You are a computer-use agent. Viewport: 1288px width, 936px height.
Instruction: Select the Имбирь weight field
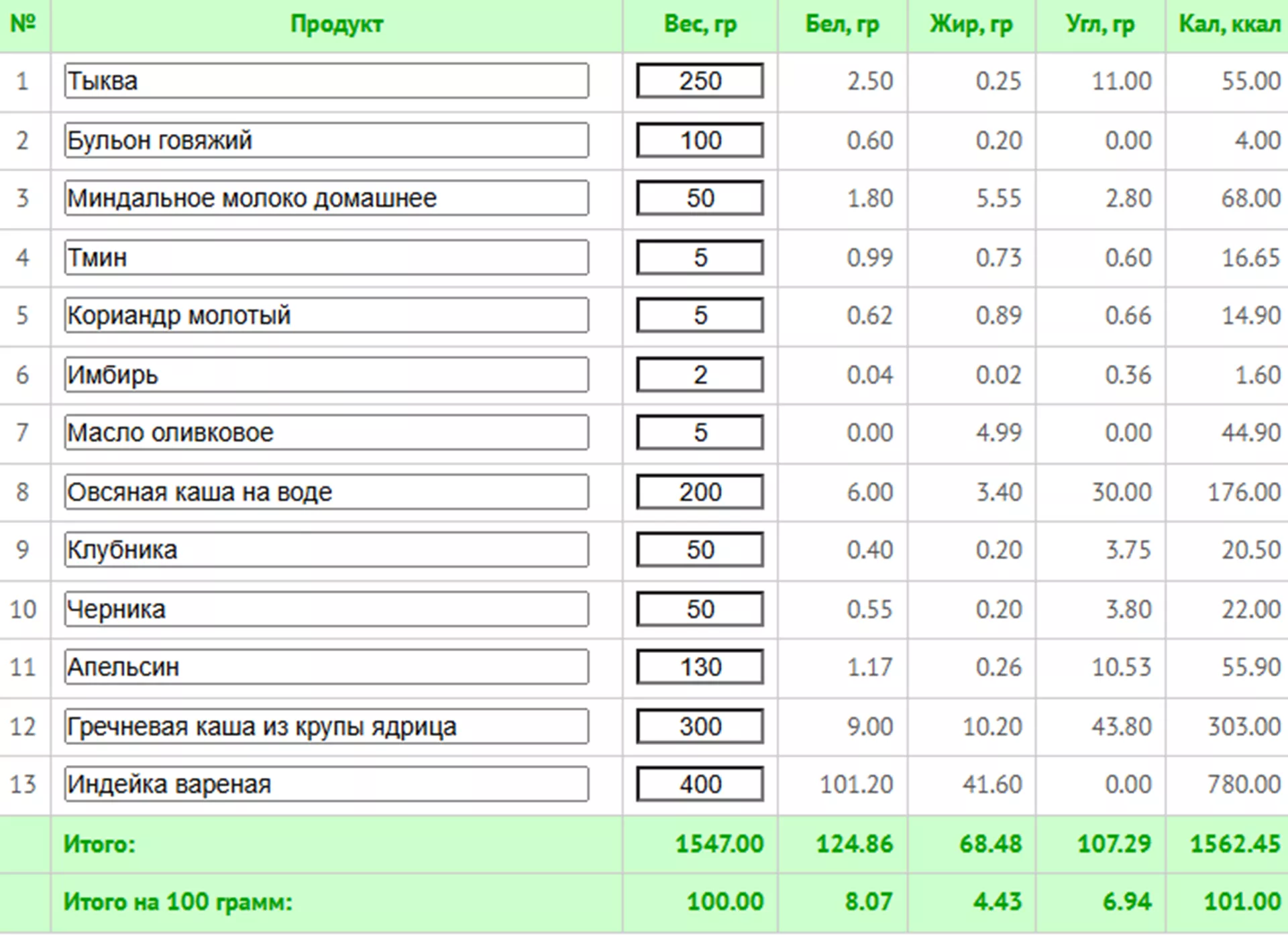point(700,375)
